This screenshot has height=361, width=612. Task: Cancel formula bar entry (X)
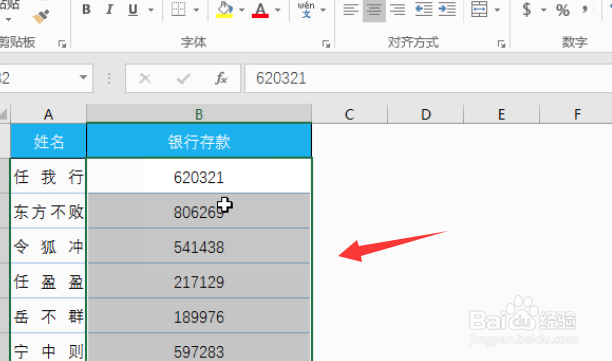[145, 78]
